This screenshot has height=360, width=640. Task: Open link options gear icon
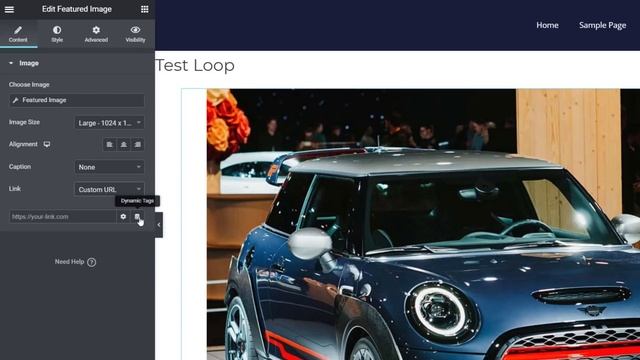[x=123, y=217]
